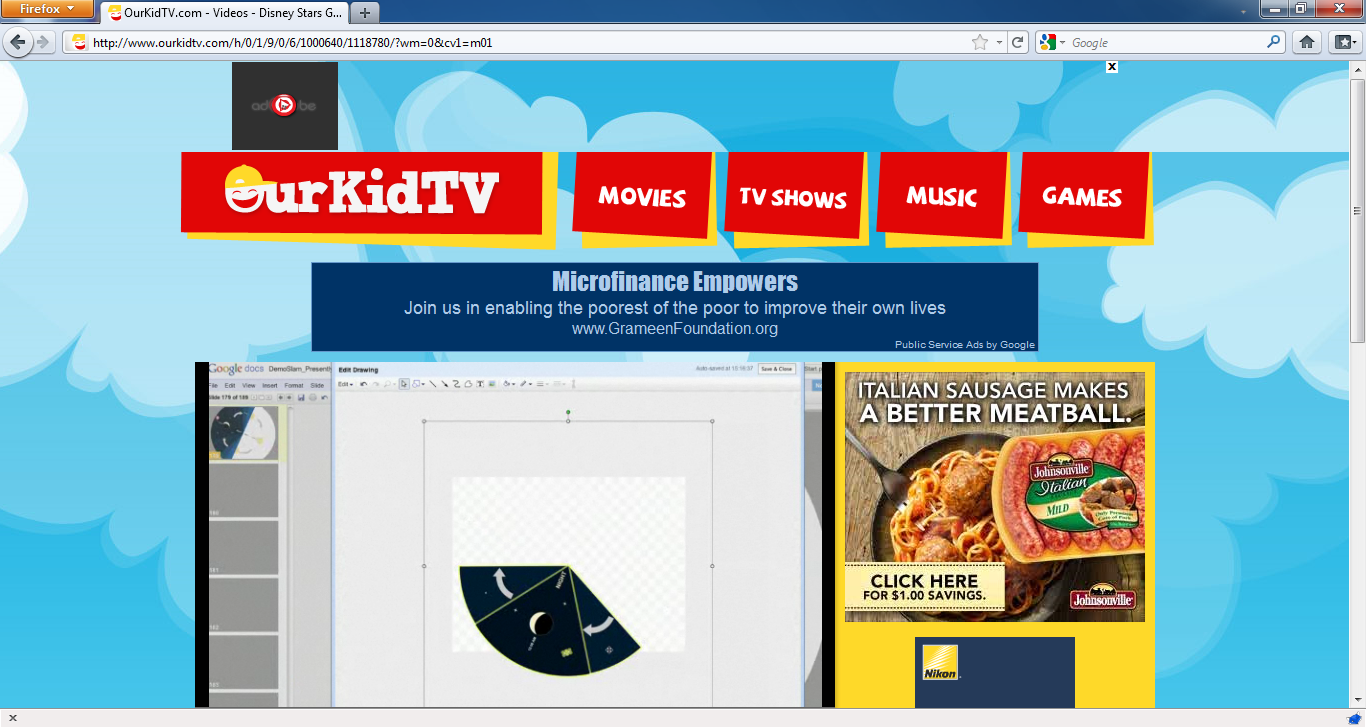Close the top ad with X
Screen dimensions: 1366x728
(x=1111, y=67)
